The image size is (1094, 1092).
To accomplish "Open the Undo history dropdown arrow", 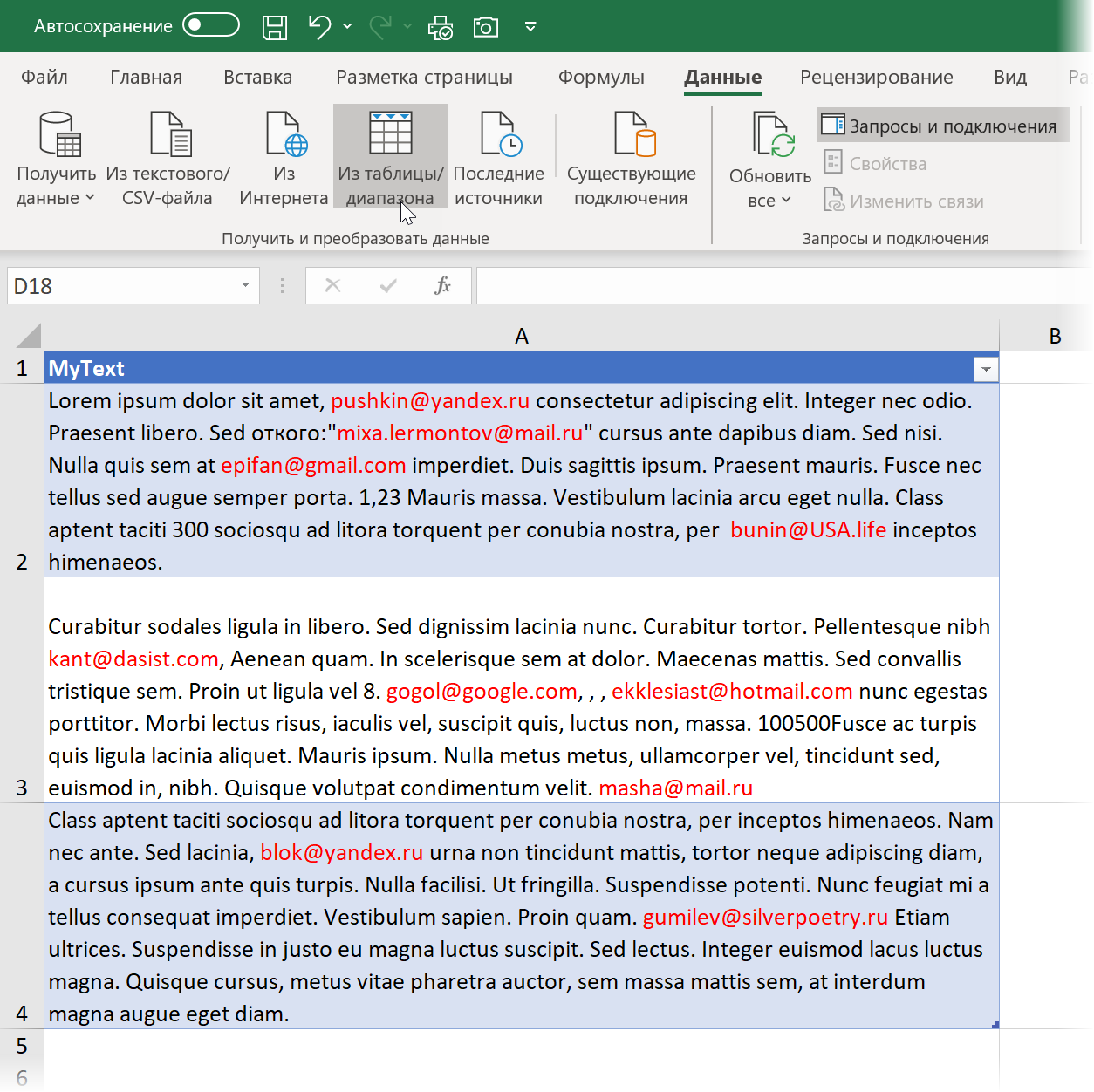I will (347, 26).
